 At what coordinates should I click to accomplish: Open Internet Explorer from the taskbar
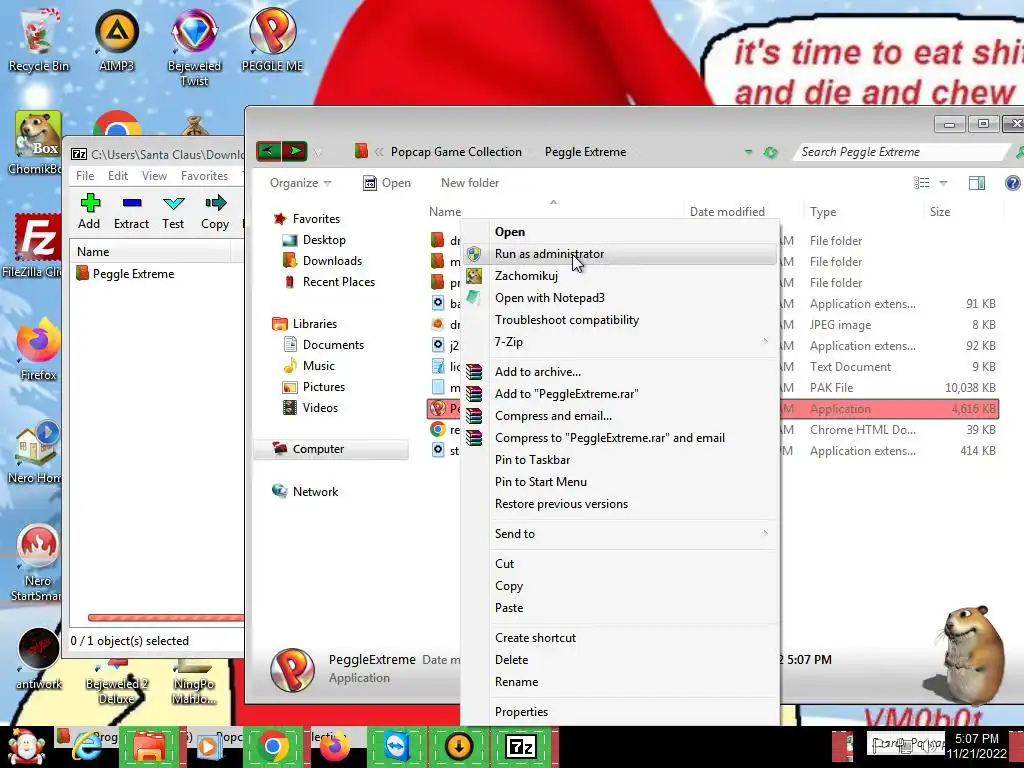87,747
